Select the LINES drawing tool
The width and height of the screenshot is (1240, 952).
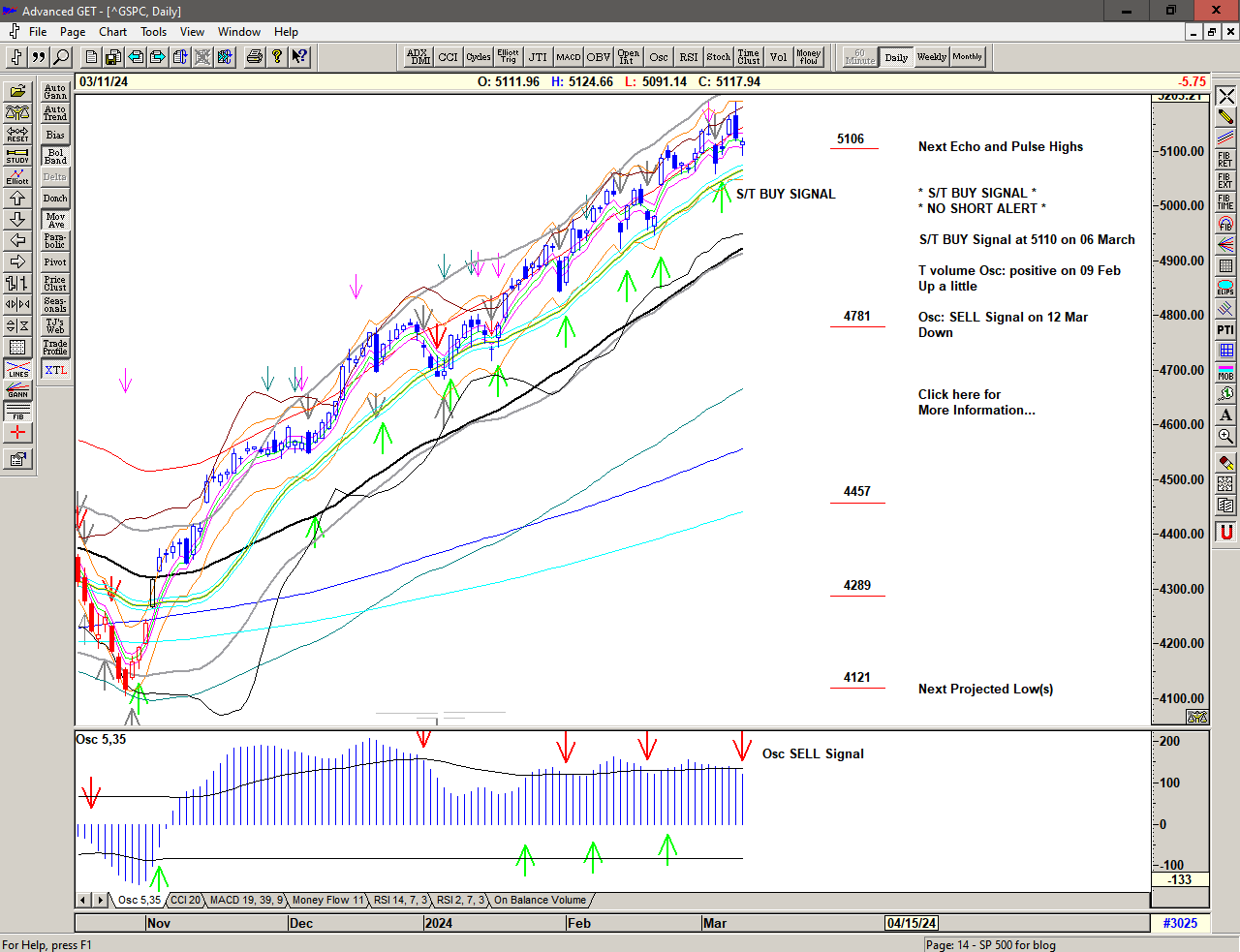[x=17, y=369]
